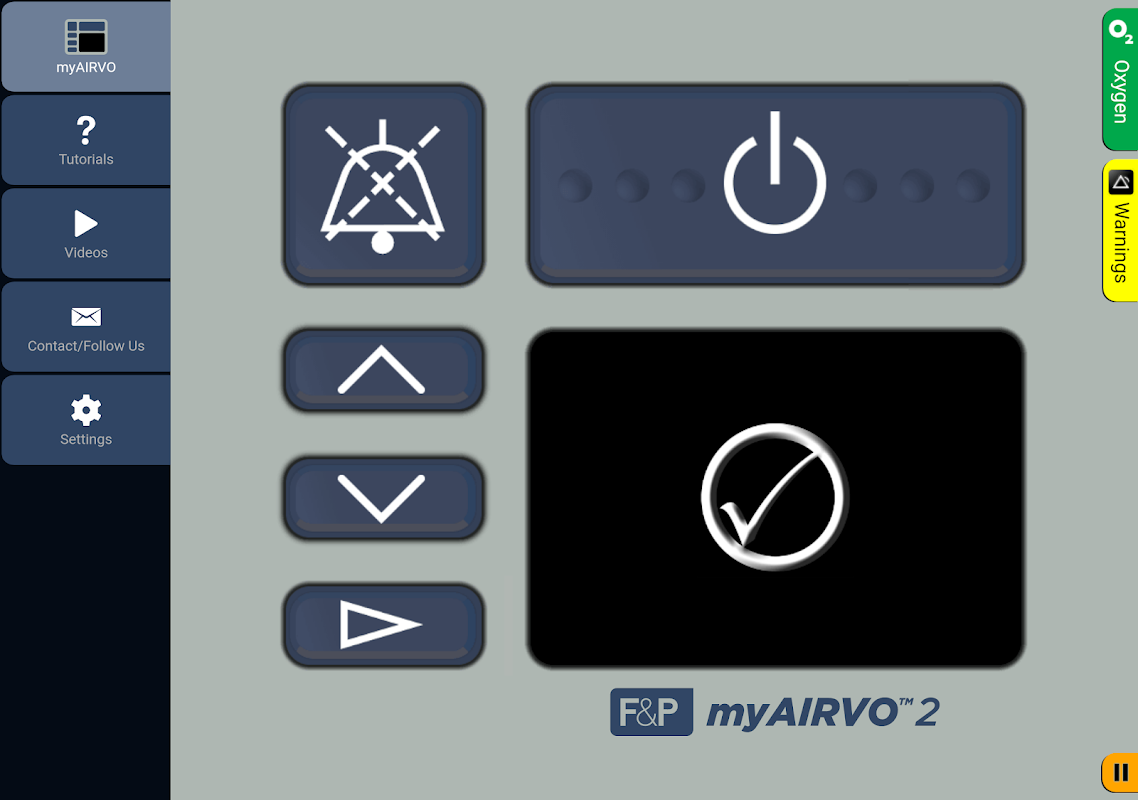Open the Settings gear menu
Screen dimensions: 1138x800
[86, 420]
